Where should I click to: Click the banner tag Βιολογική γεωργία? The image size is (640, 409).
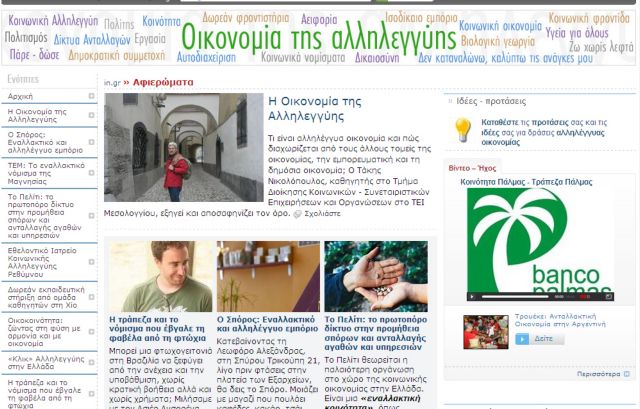[498, 41]
